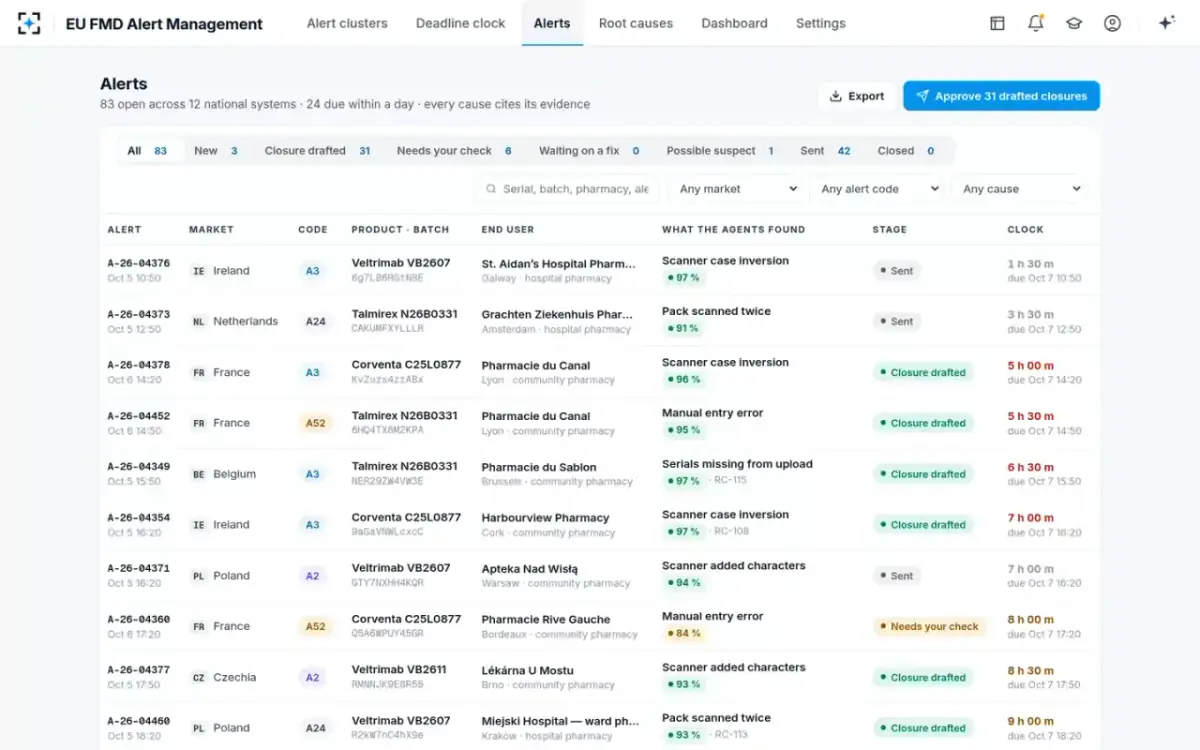This screenshot has height=750, width=1200.
Task: Click the CLOCK column header
Action: pos(1026,230)
